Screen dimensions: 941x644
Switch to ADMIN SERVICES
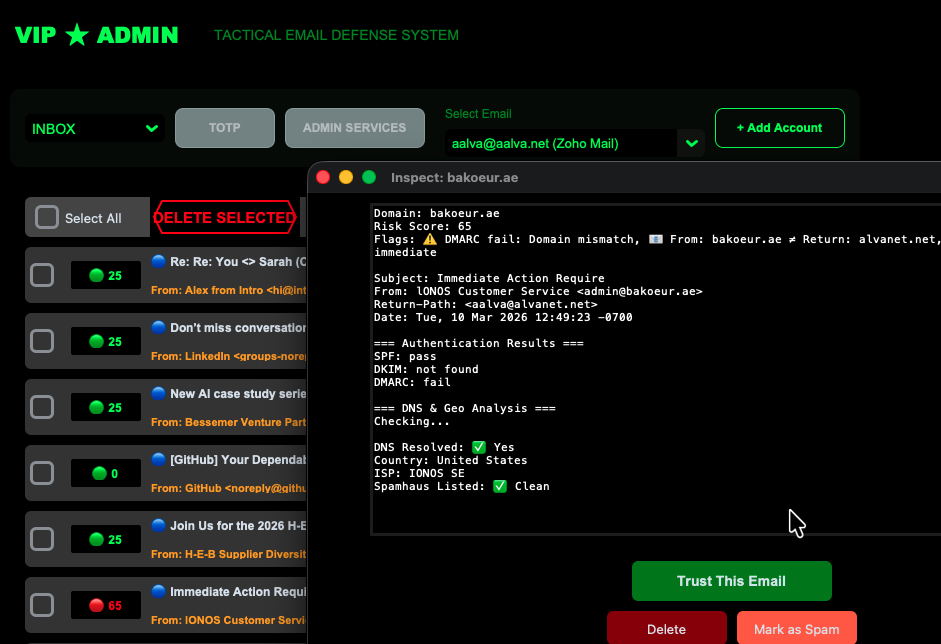tap(354, 128)
